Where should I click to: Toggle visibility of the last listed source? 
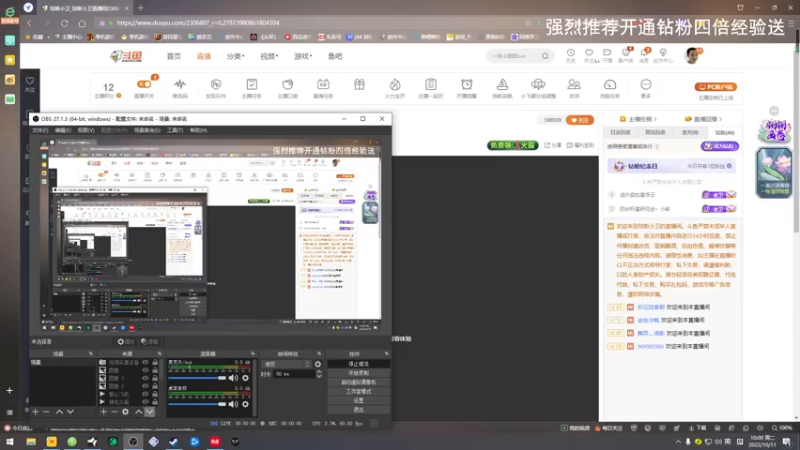[145, 402]
